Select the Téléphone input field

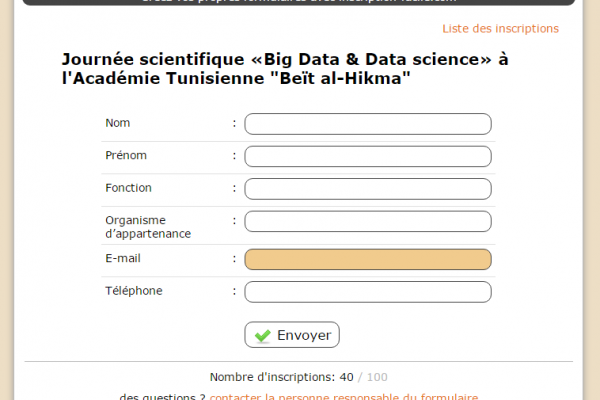(x=368, y=292)
